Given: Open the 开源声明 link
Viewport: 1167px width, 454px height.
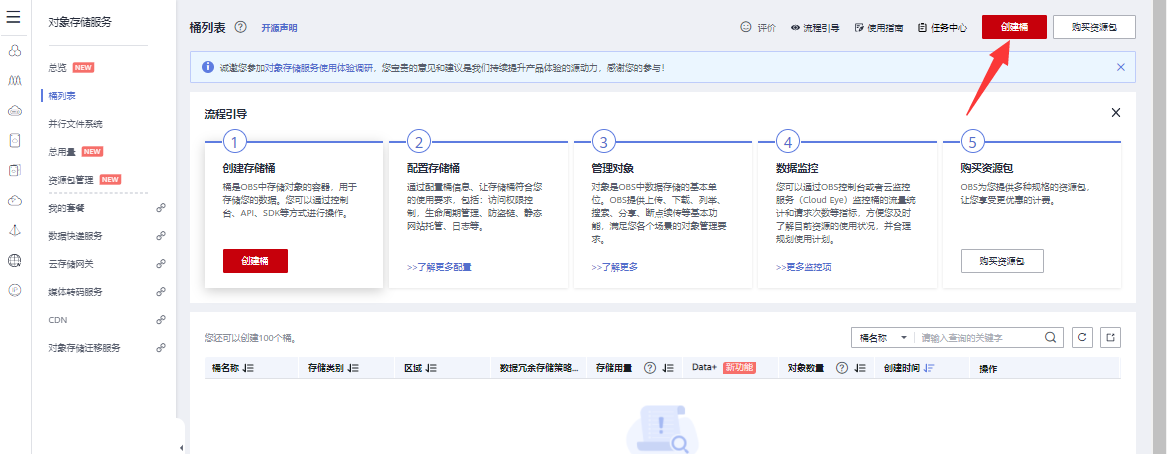Looking at the screenshot, I should click(x=279, y=28).
